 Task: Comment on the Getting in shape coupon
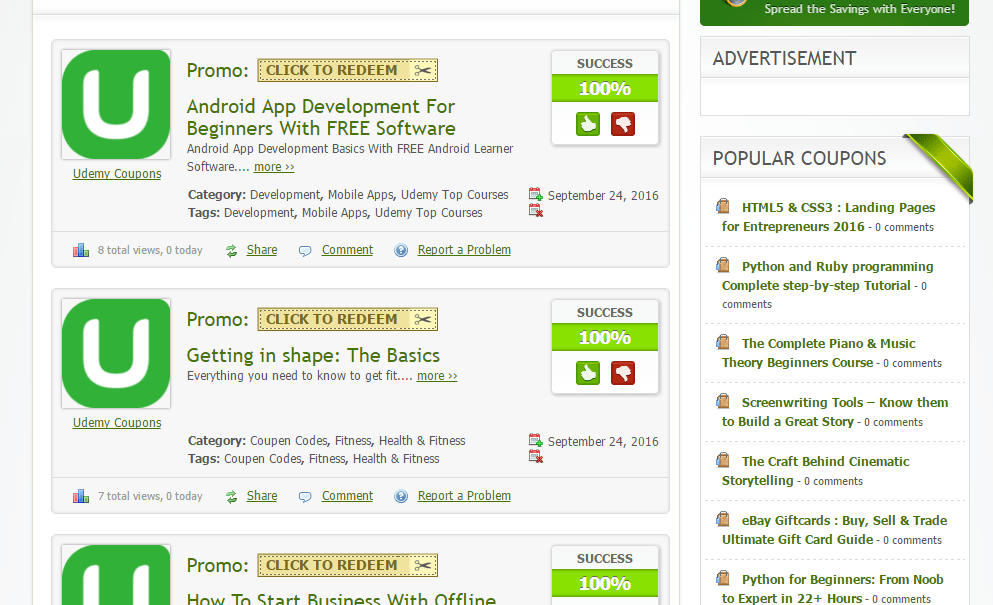[x=347, y=495]
